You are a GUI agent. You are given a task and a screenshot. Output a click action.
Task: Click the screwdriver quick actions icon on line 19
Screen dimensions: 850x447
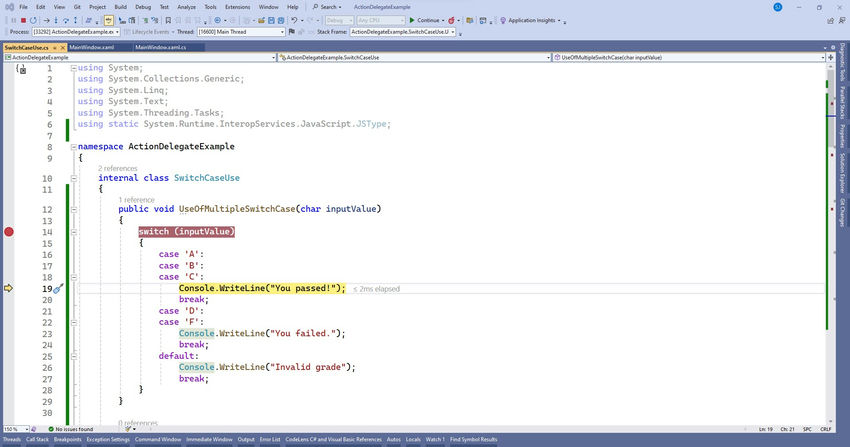[x=58, y=288]
